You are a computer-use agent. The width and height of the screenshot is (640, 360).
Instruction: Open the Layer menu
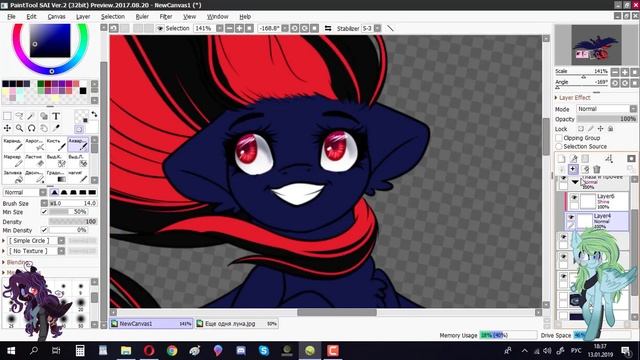(83, 16)
